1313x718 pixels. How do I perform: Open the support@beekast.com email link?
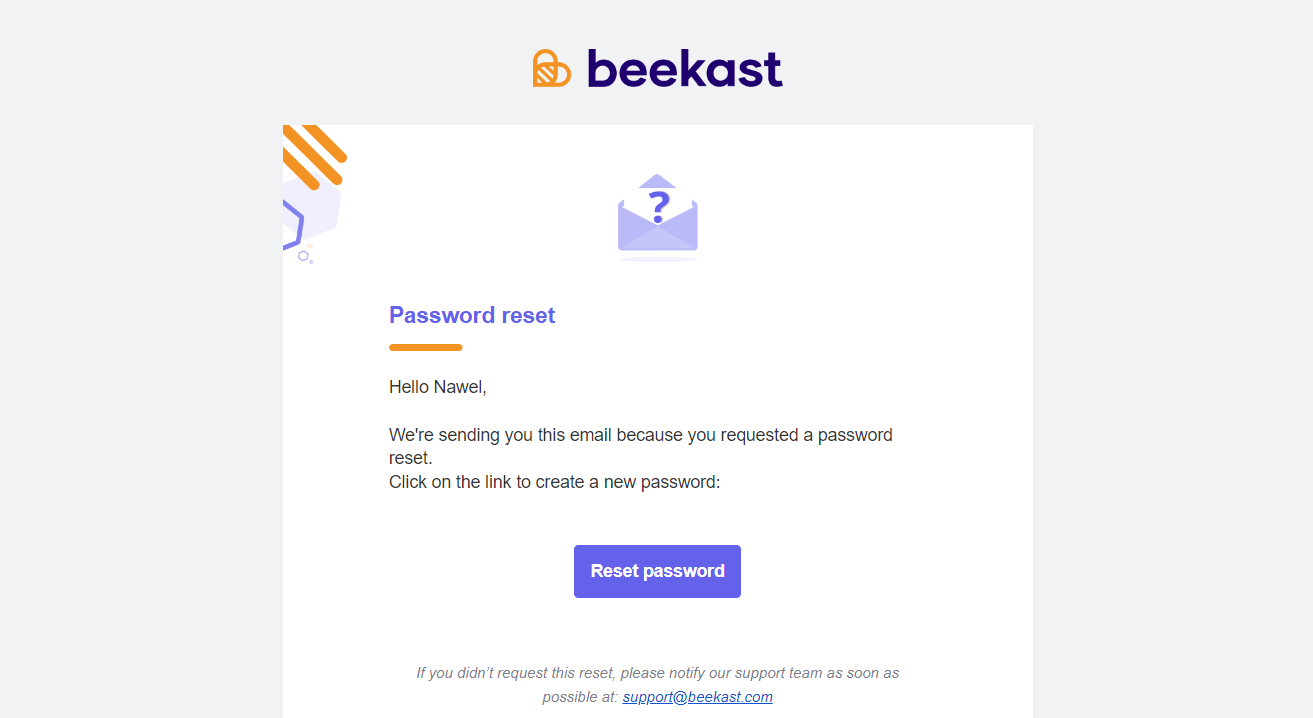pyautogui.click(x=697, y=697)
